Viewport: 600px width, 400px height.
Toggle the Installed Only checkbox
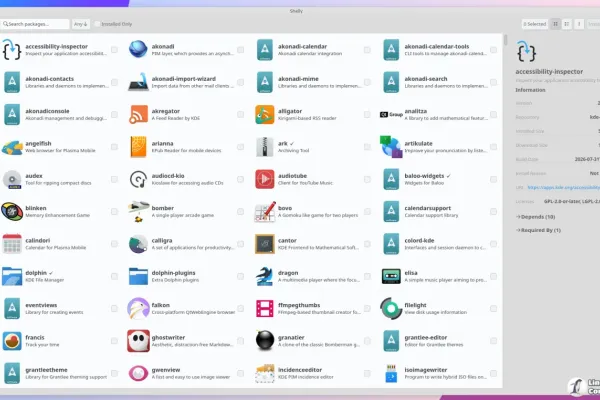pos(97,24)
